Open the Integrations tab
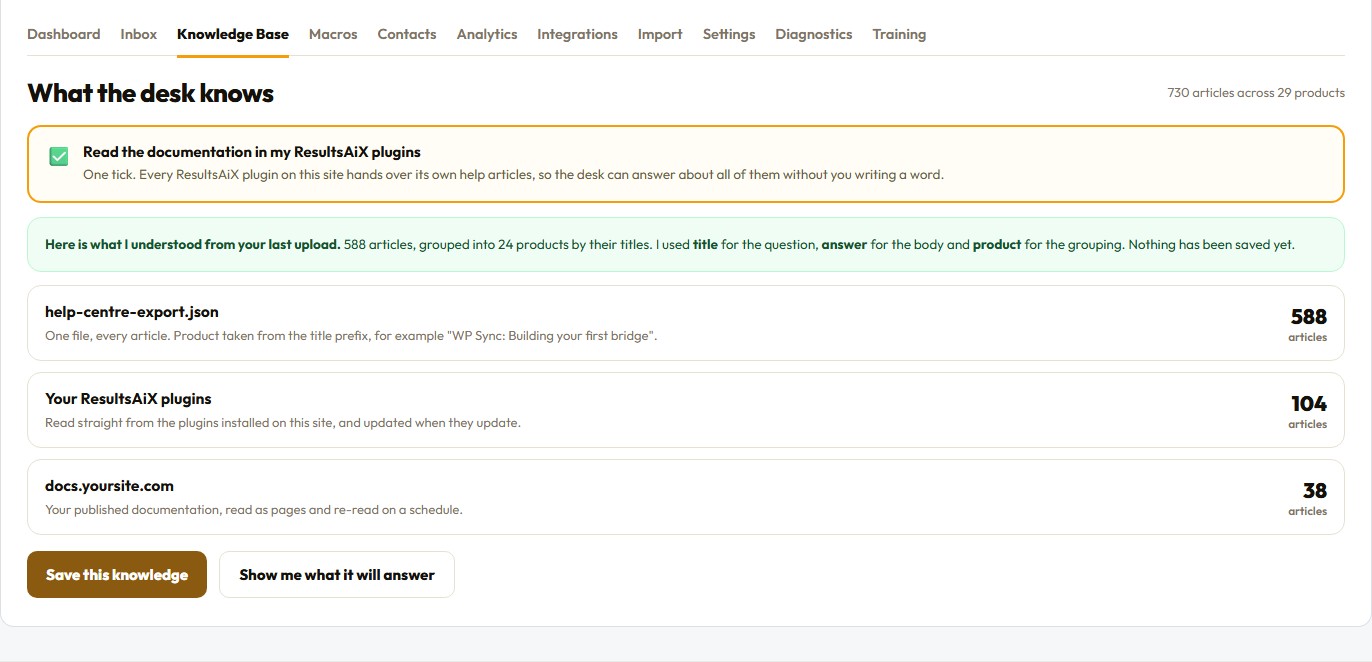The height and width of the screenshot is (662, 1372). click(x=577, y=34)
